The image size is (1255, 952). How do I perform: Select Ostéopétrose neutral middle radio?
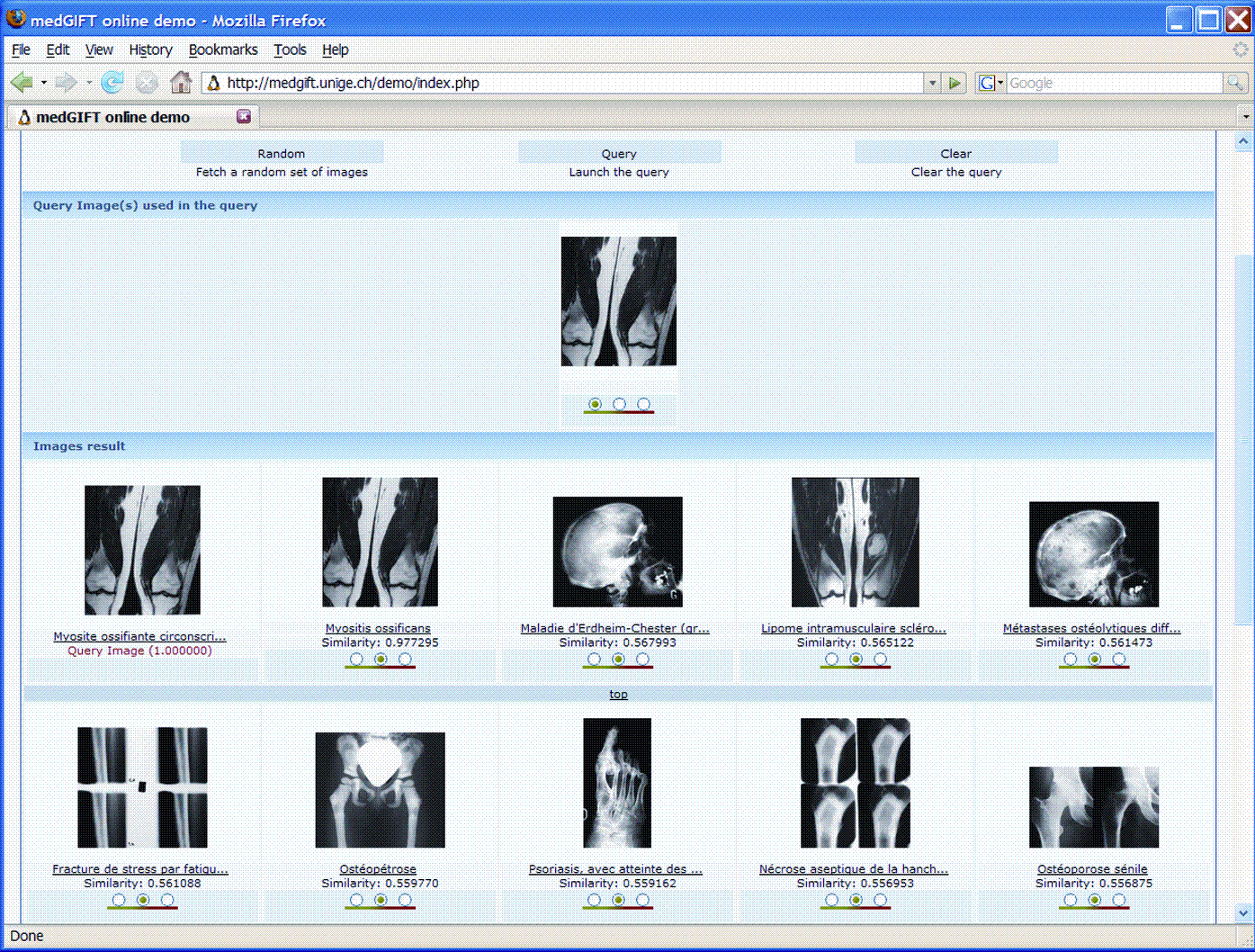click(x=381, y=899)
